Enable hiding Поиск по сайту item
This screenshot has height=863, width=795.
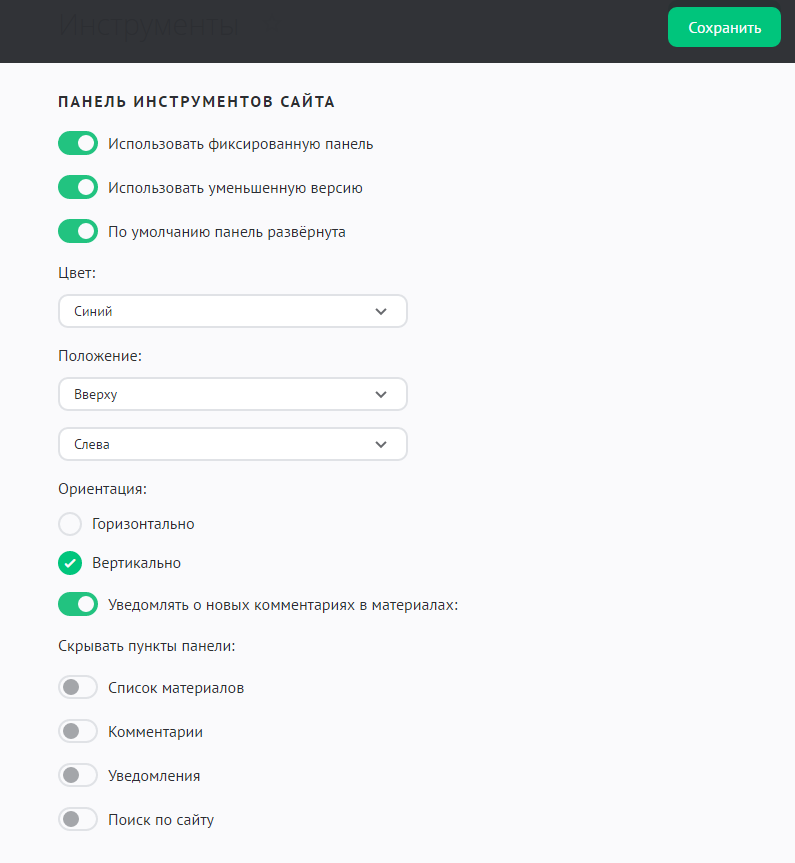[78, 820]
